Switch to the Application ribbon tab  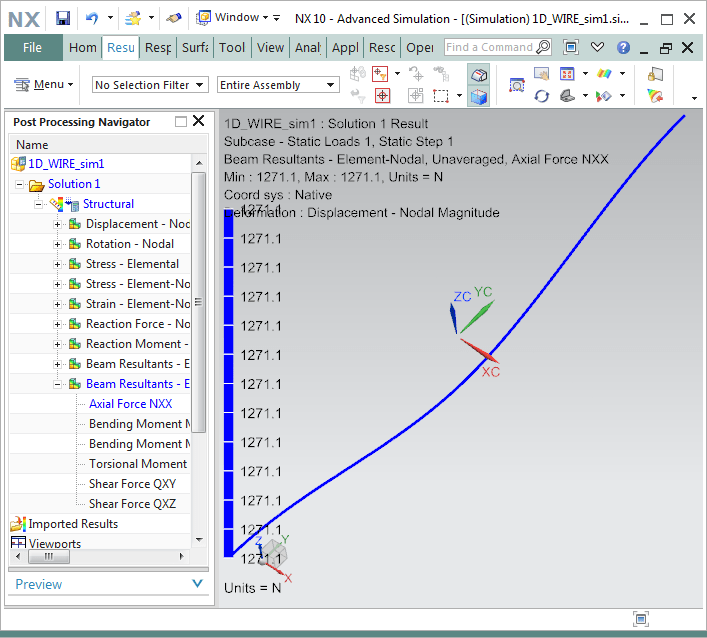345,47
